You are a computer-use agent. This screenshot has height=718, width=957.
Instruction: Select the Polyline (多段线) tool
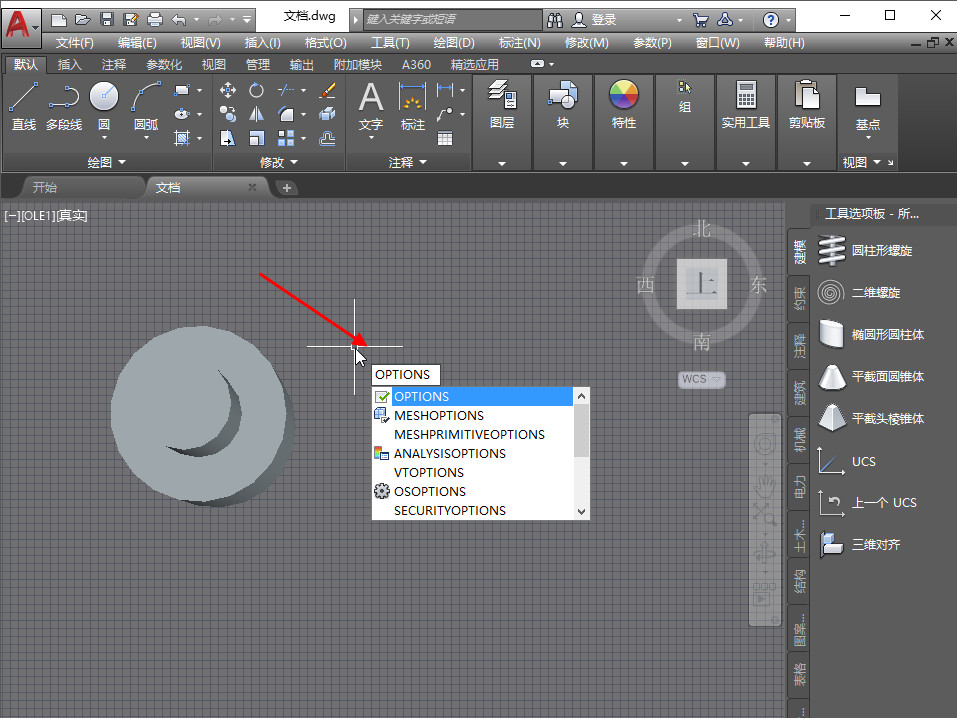[x=63, y=106]
